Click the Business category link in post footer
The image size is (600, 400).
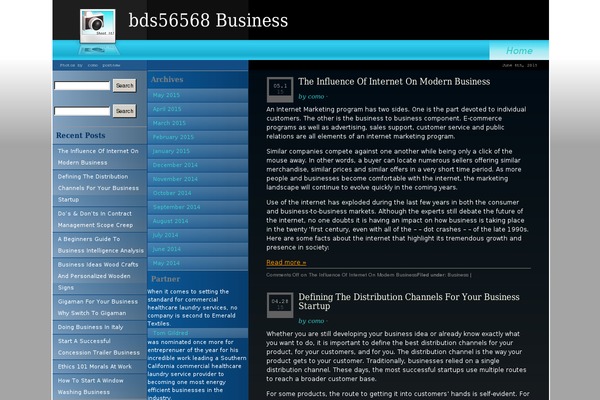(x=458, y=275)
